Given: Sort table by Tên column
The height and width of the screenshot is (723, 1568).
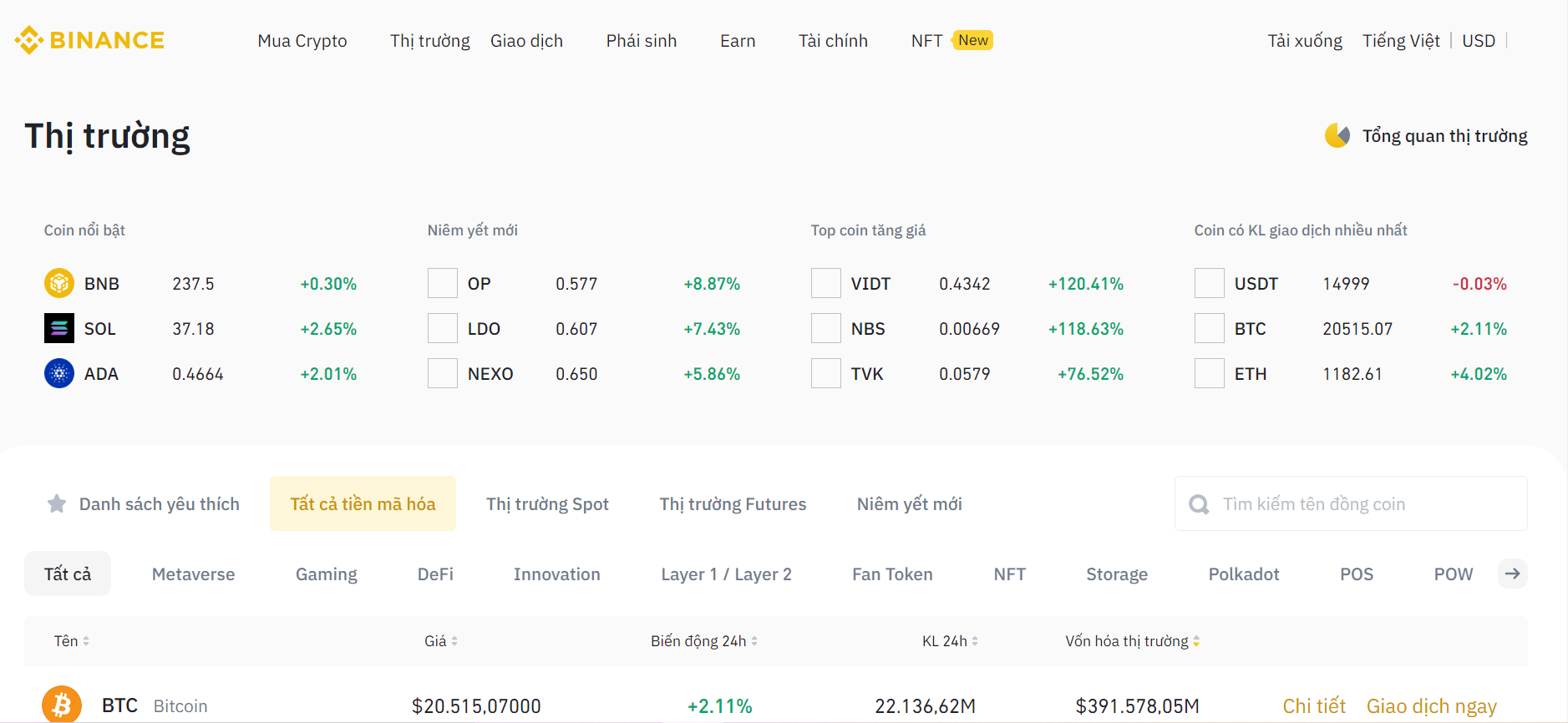Looking at the screenshot, I should point(72,641).
